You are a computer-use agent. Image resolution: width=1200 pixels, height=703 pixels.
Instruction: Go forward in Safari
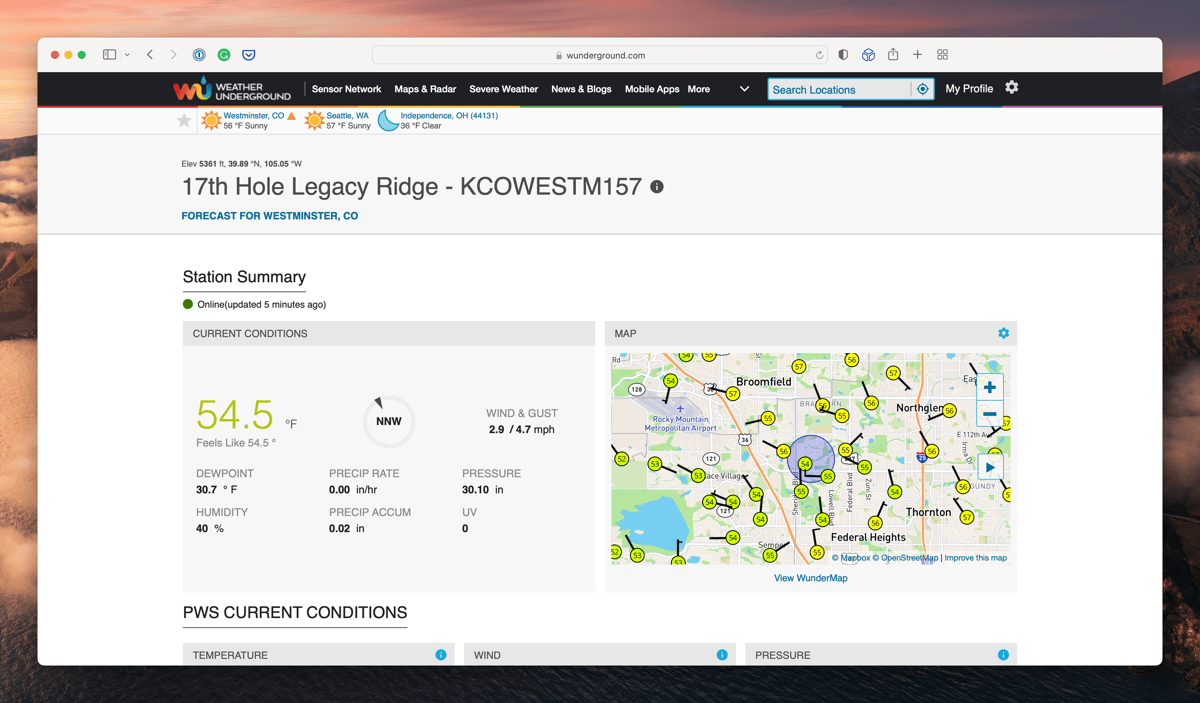[x=173, y=55]
